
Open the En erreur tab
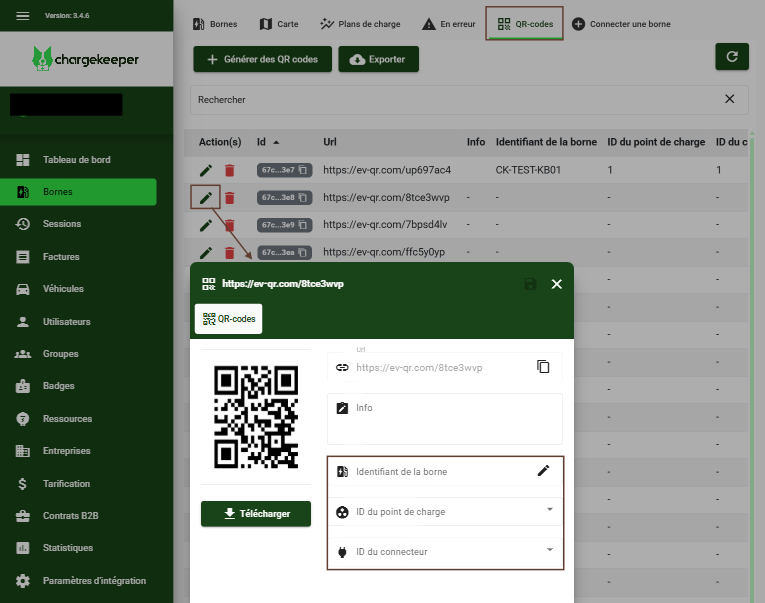coord(448,24)
